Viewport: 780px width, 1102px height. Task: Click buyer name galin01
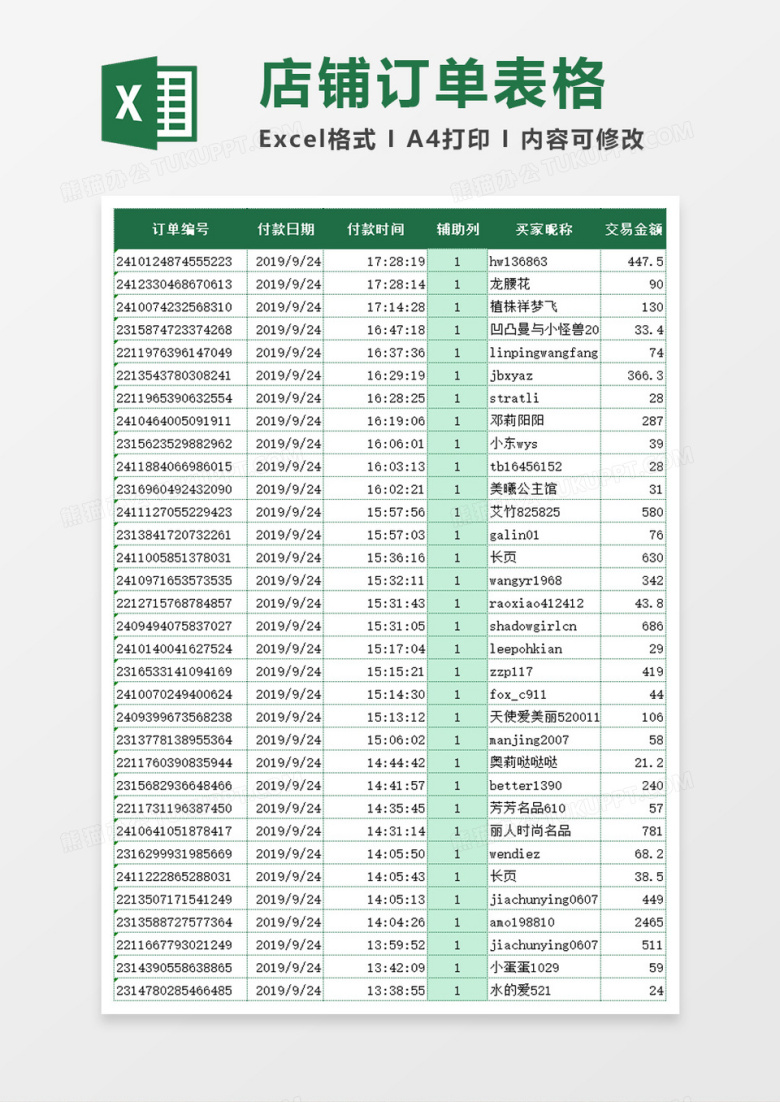514,535
